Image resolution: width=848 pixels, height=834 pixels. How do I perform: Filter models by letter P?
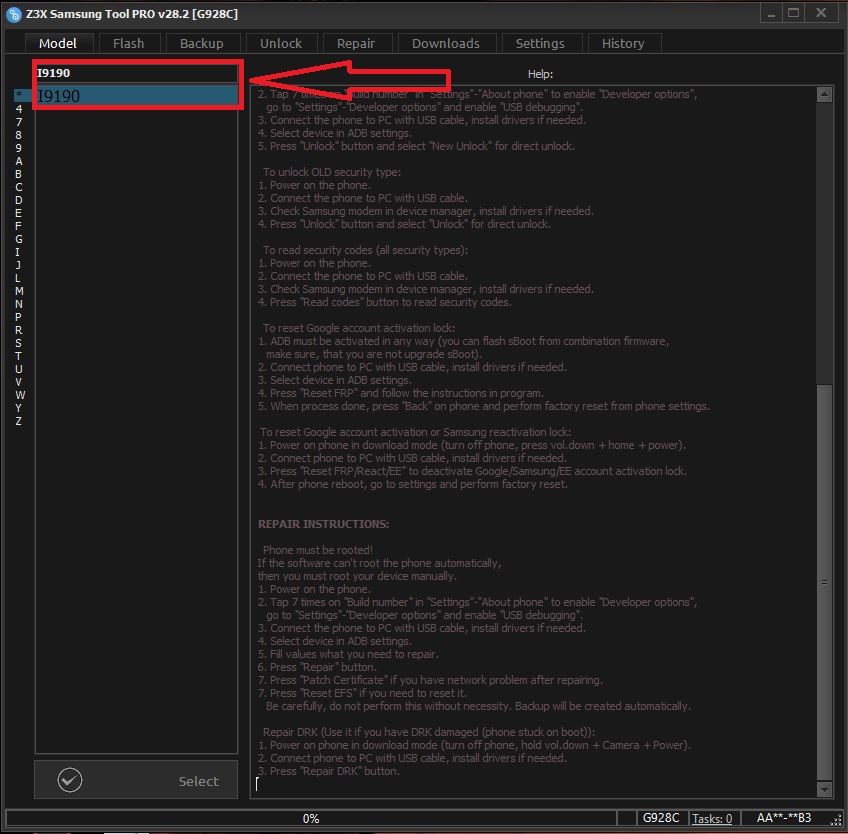pos(18,317)
